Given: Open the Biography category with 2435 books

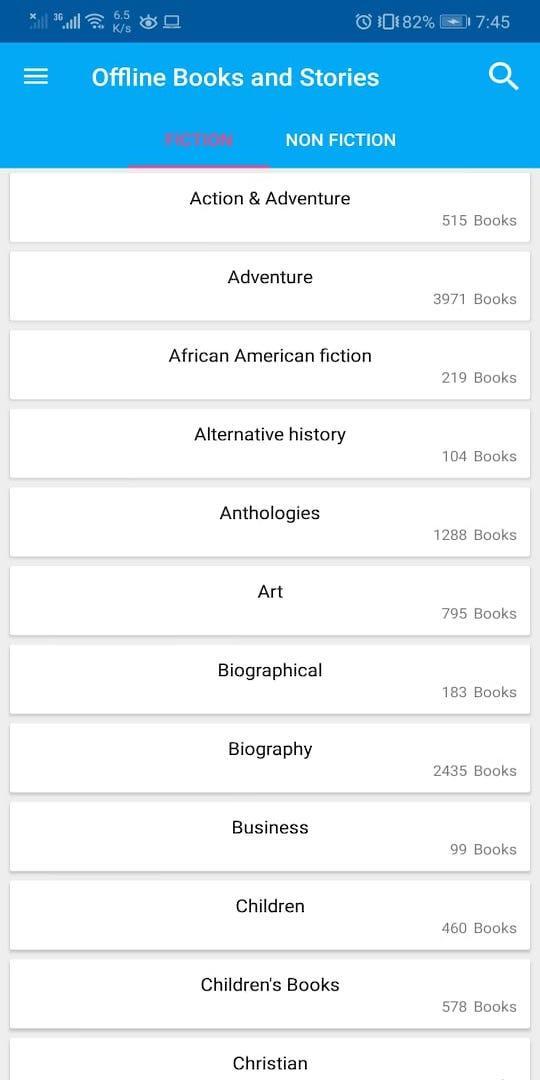Looking at the screenshot, I should tap(270, 757).
